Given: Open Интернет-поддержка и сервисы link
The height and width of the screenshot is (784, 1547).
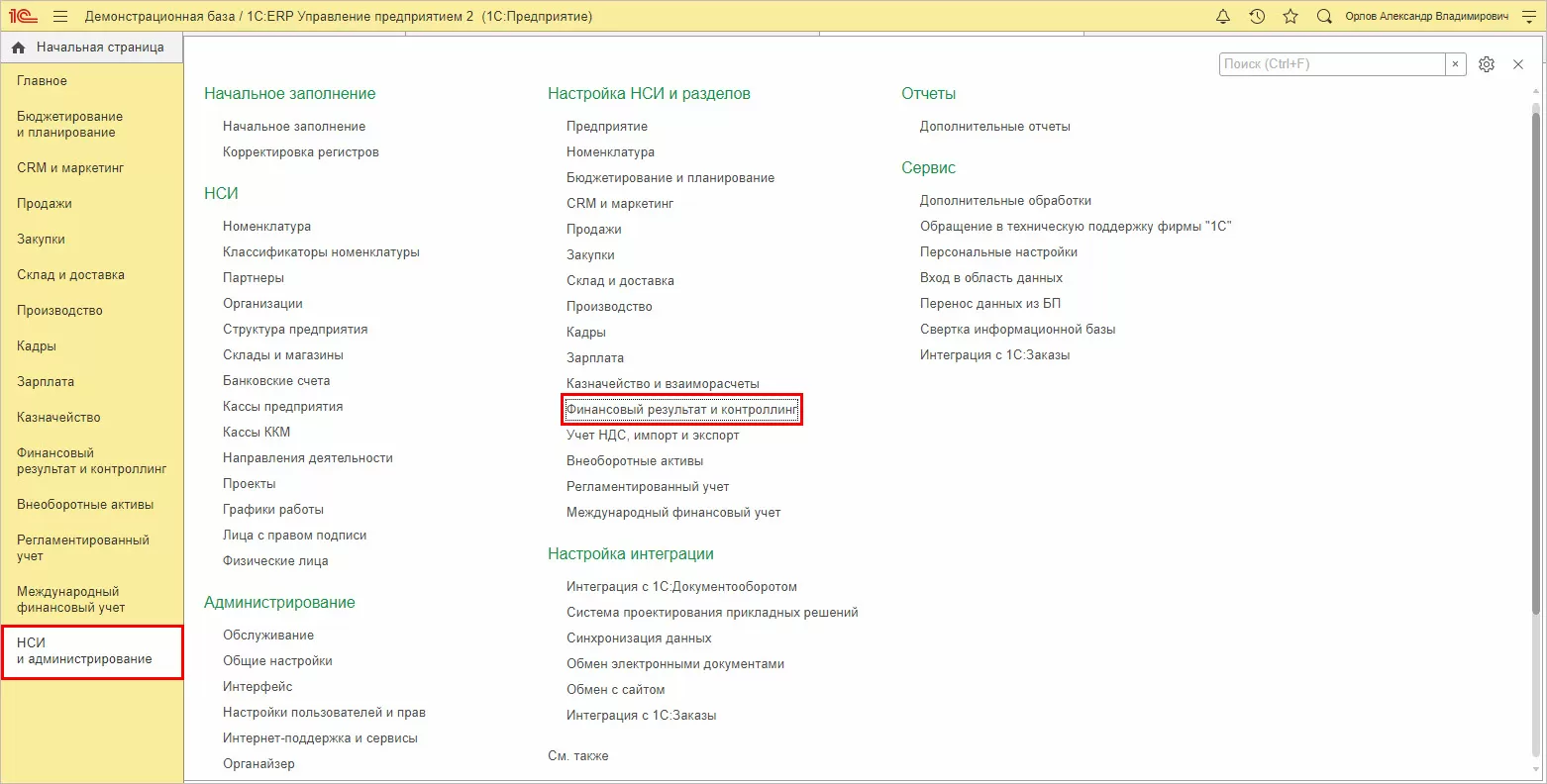Looking at the screenshot, I should pos(321,738).
